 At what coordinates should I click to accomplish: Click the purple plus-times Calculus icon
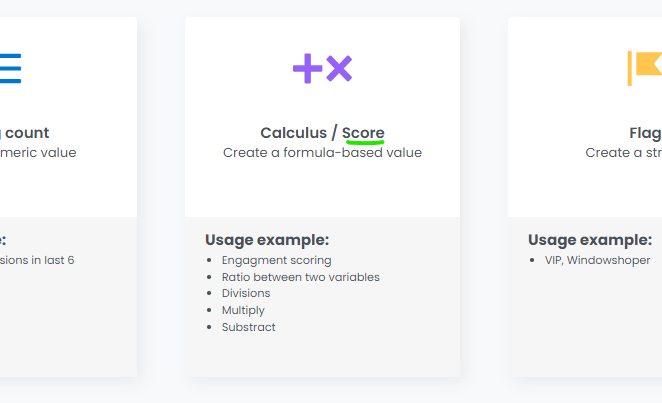(x=322, y=69)
